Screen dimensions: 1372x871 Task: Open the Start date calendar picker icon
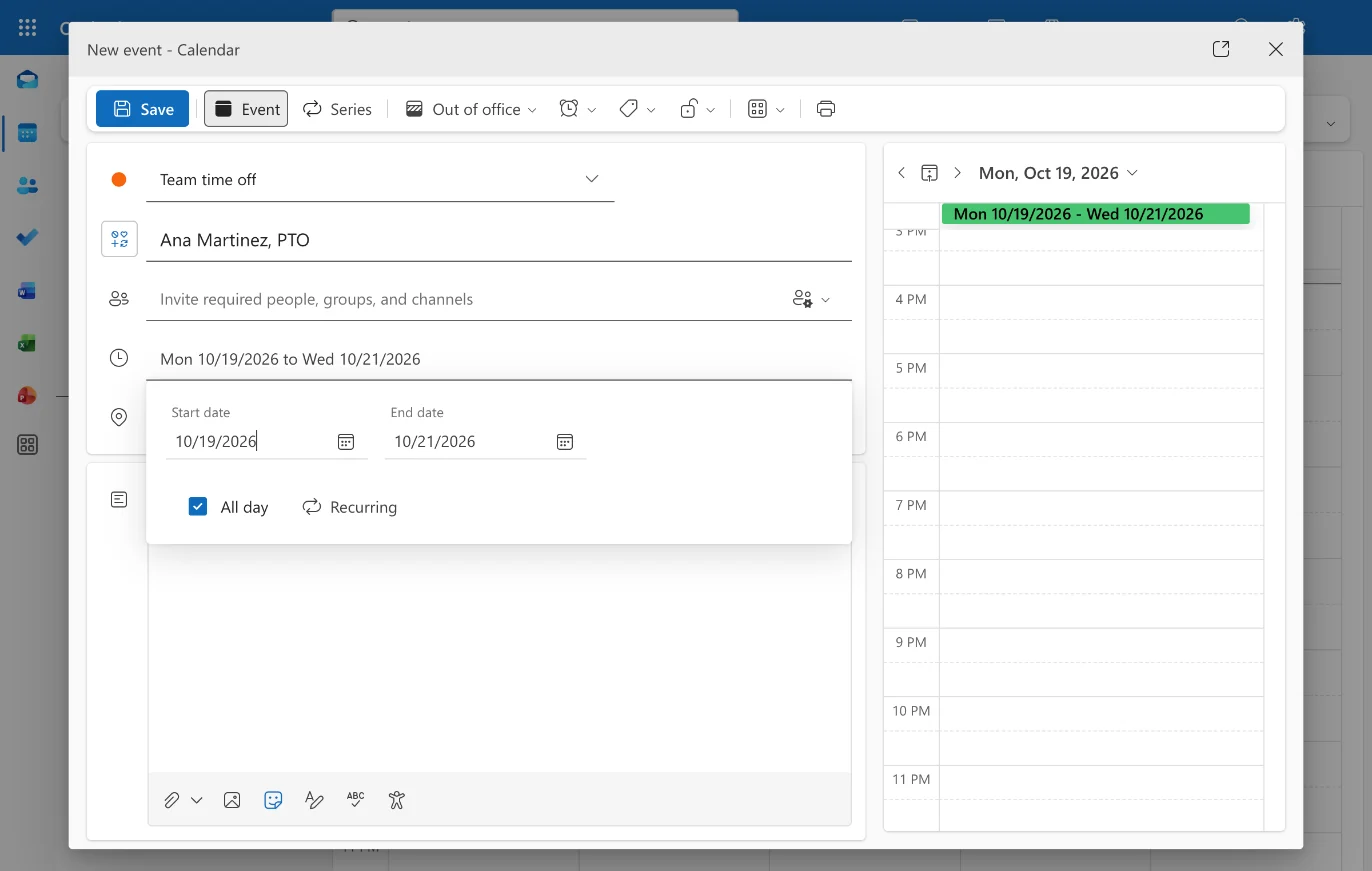click(x=346, y=442)
